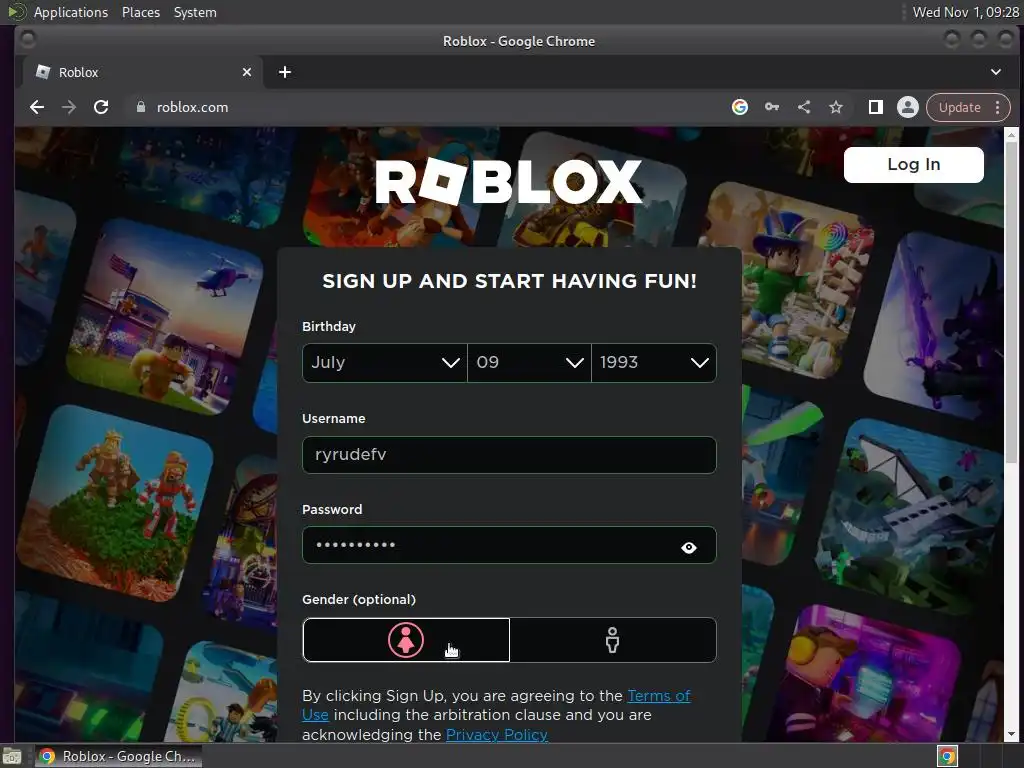
Task: Open the Applications menu
Action: coord(71,12)
